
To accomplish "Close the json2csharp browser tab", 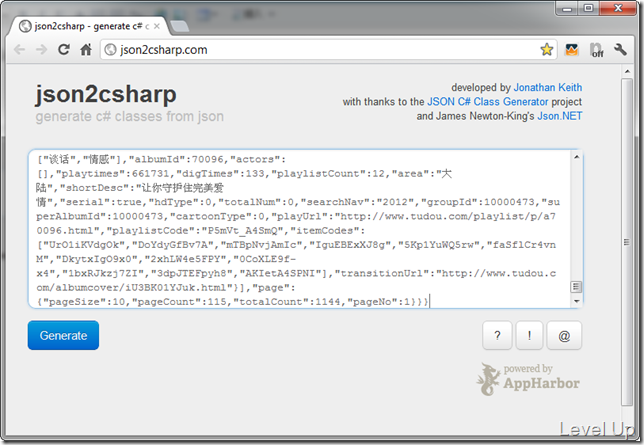I will coord(156,26).
